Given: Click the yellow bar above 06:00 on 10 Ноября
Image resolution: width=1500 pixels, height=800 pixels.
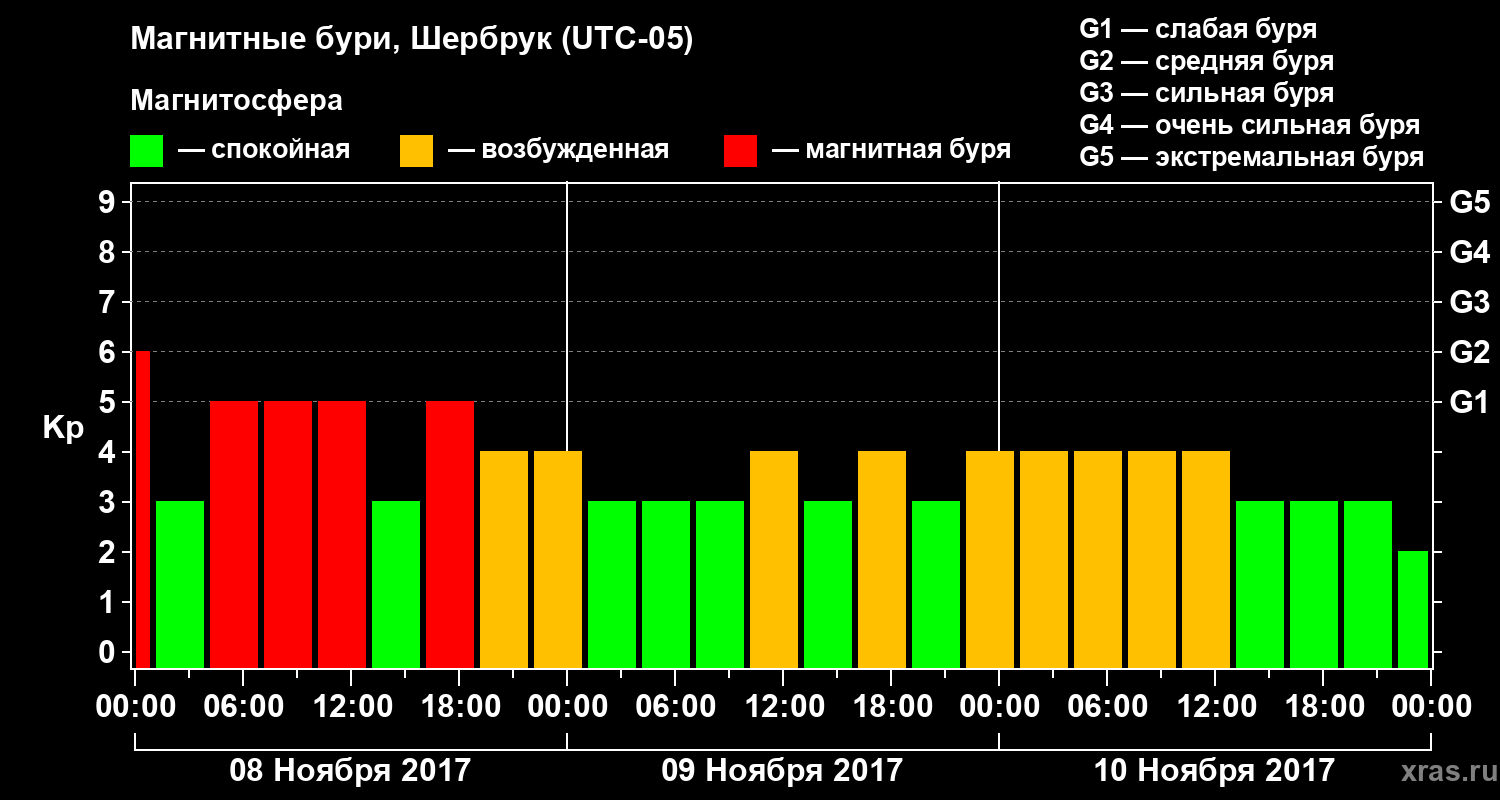Looking at the screenshot, I should [1098, 559].
